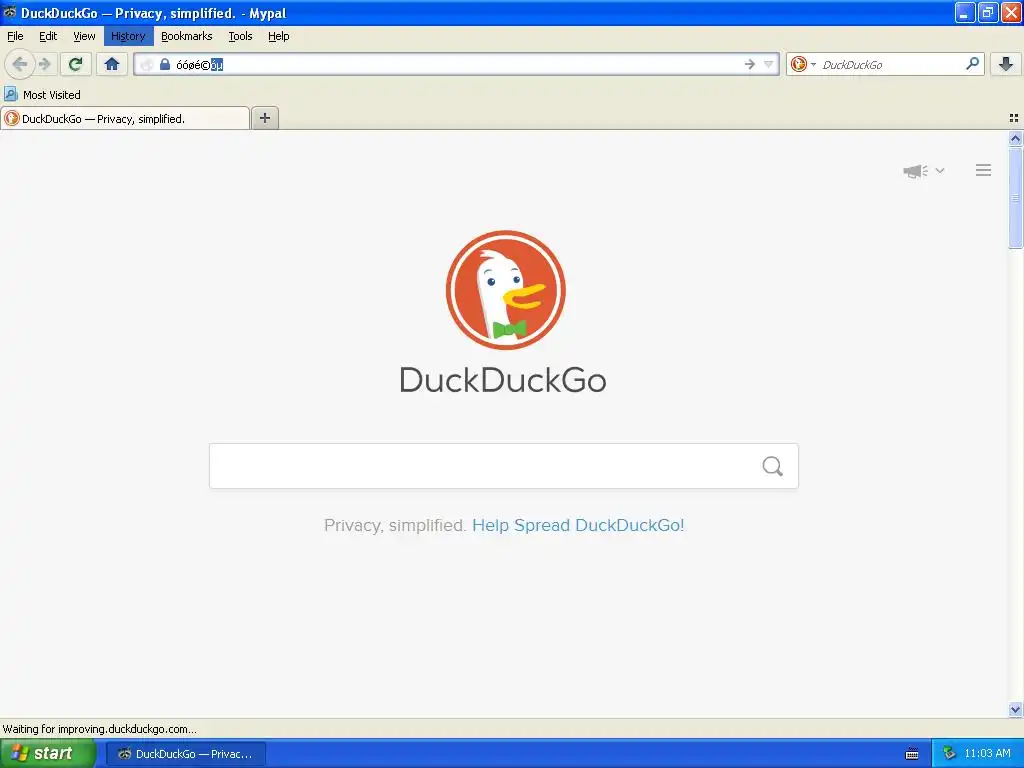Go back with the Back arrow button

pos(20,64)
